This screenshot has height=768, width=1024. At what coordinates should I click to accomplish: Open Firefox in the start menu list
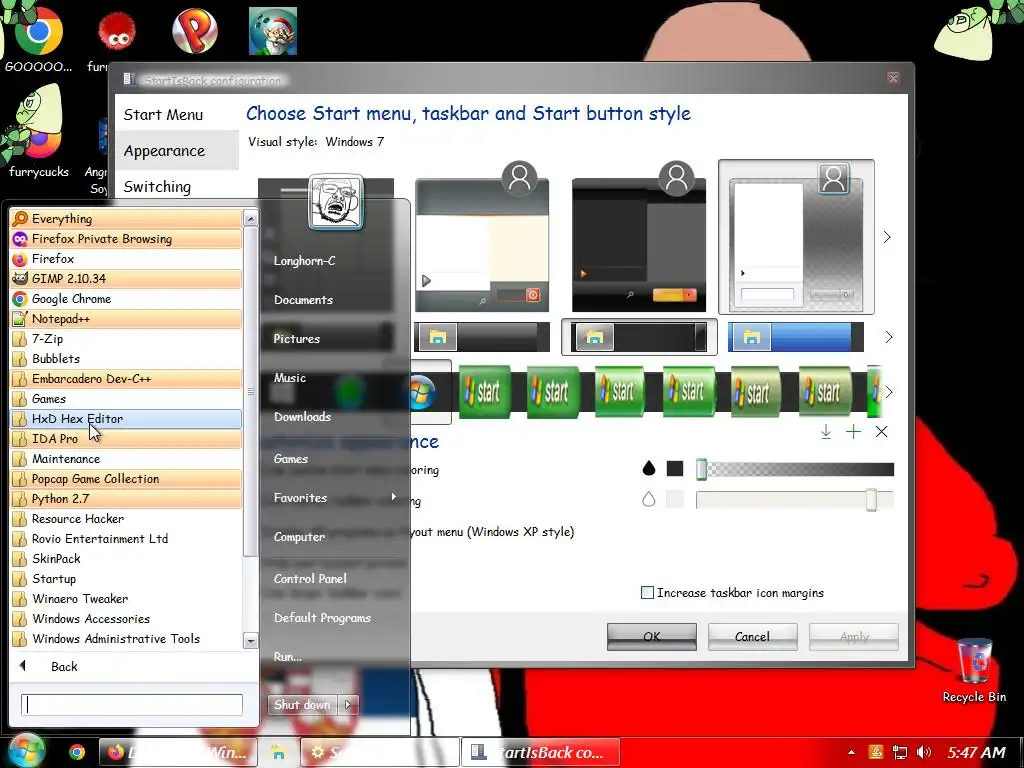pos(126,259)
